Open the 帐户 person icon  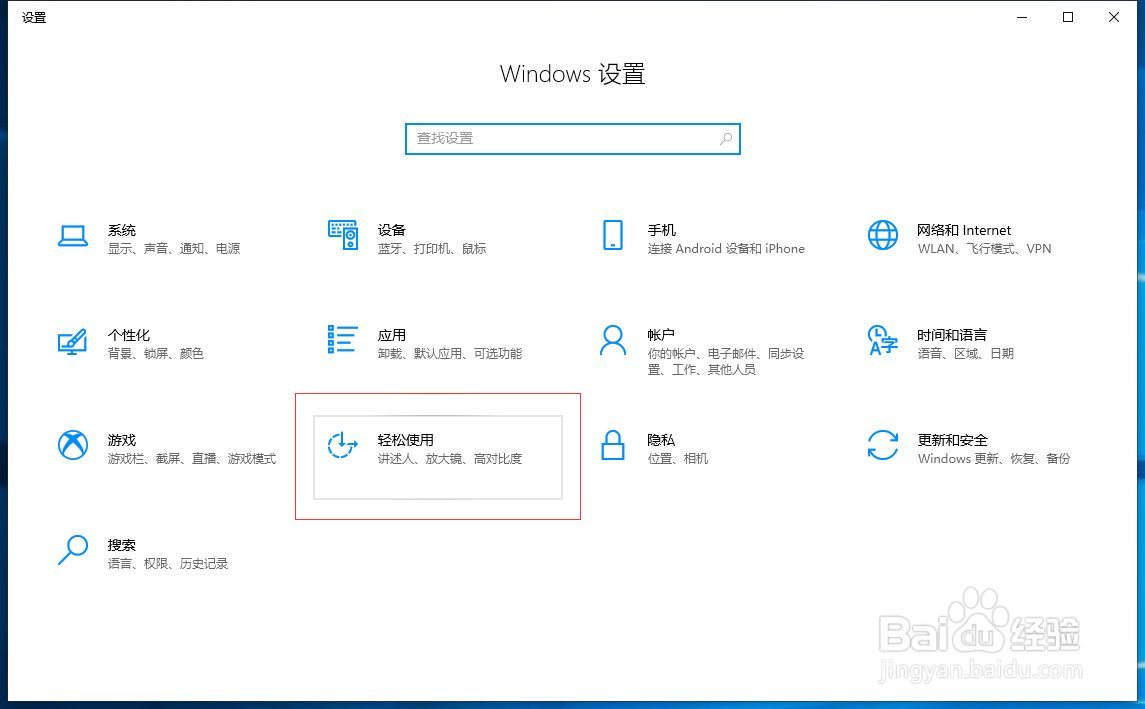pos(613,340)
